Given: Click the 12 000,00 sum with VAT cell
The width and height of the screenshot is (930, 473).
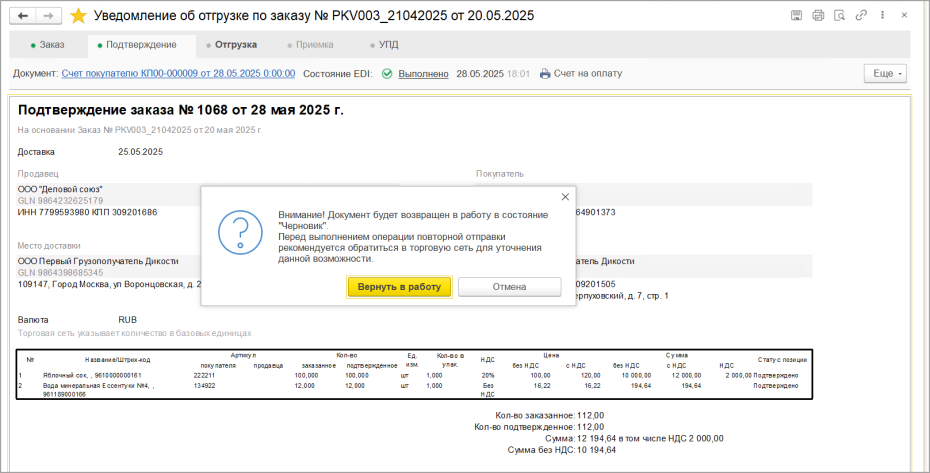Looking at the screenshot, I should click(x=686, y=376).
